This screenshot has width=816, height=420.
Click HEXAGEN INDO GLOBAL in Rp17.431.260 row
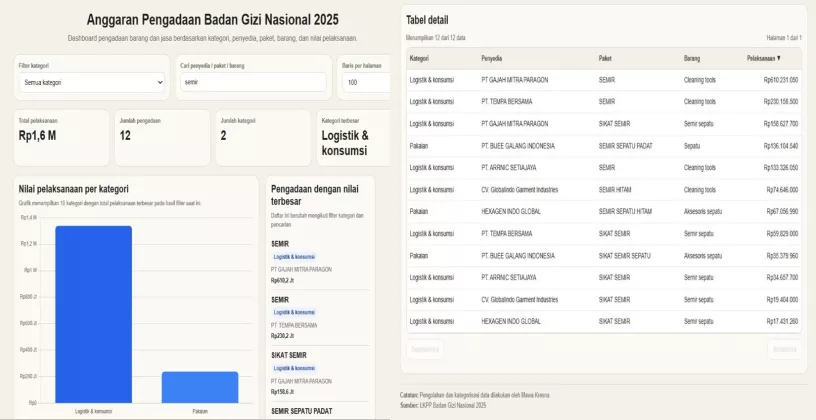(511, 321)
